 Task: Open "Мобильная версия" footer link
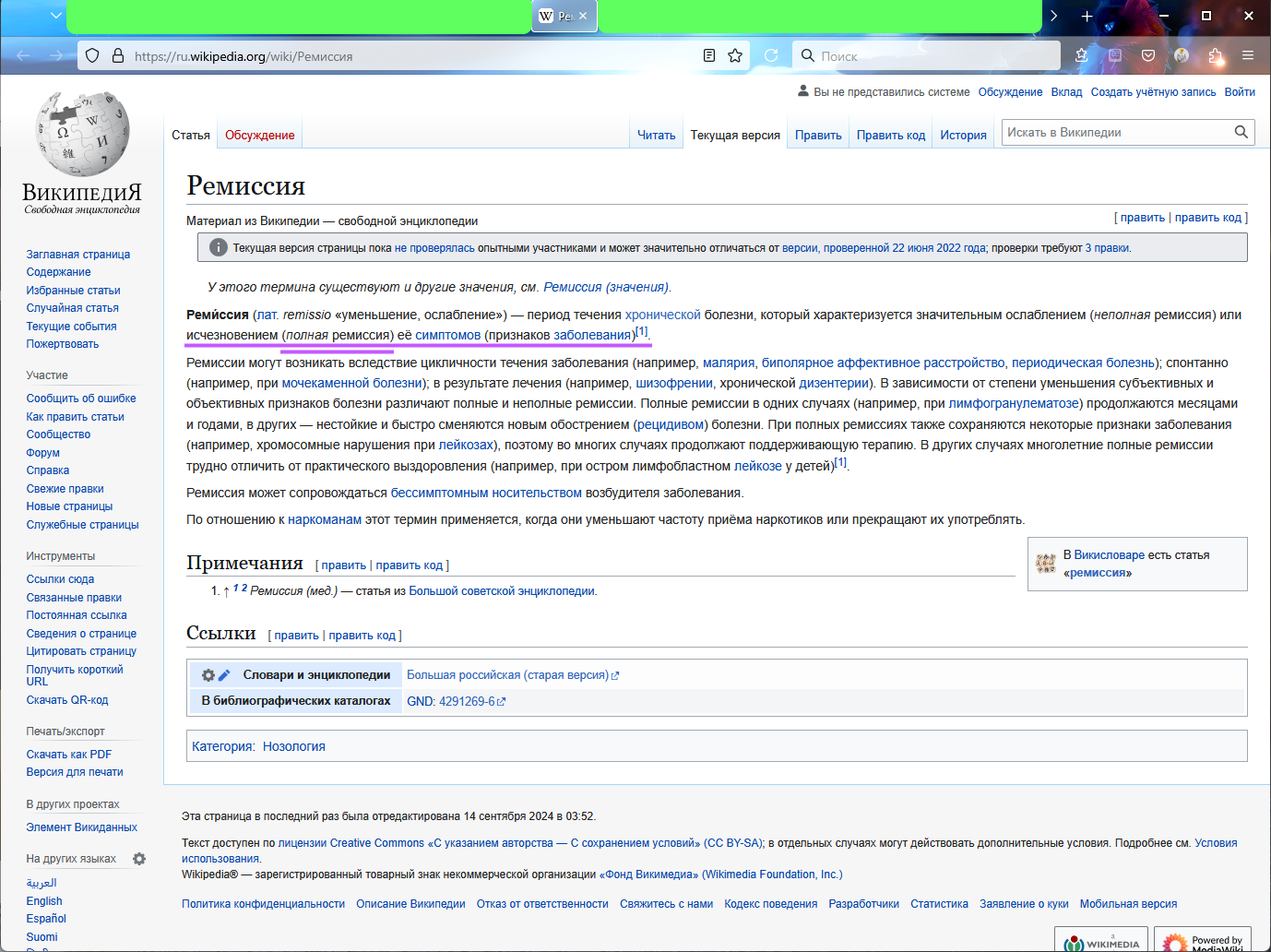click(1128, 904)
